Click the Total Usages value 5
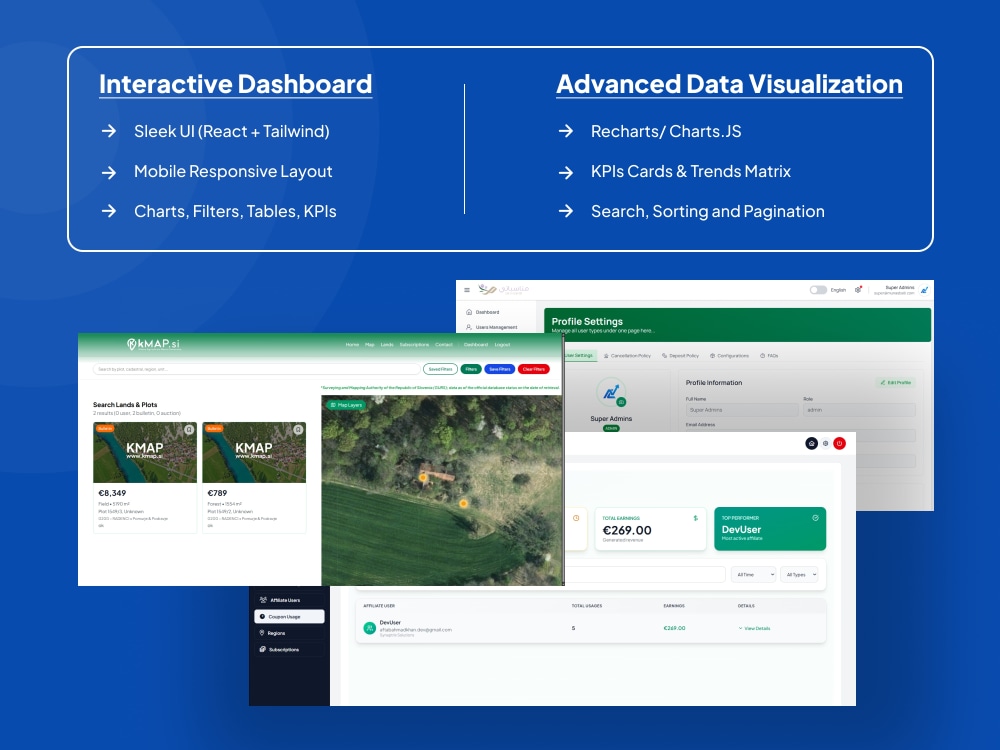This screenshot has width=1000, height=750. click(x=573, y=628)
